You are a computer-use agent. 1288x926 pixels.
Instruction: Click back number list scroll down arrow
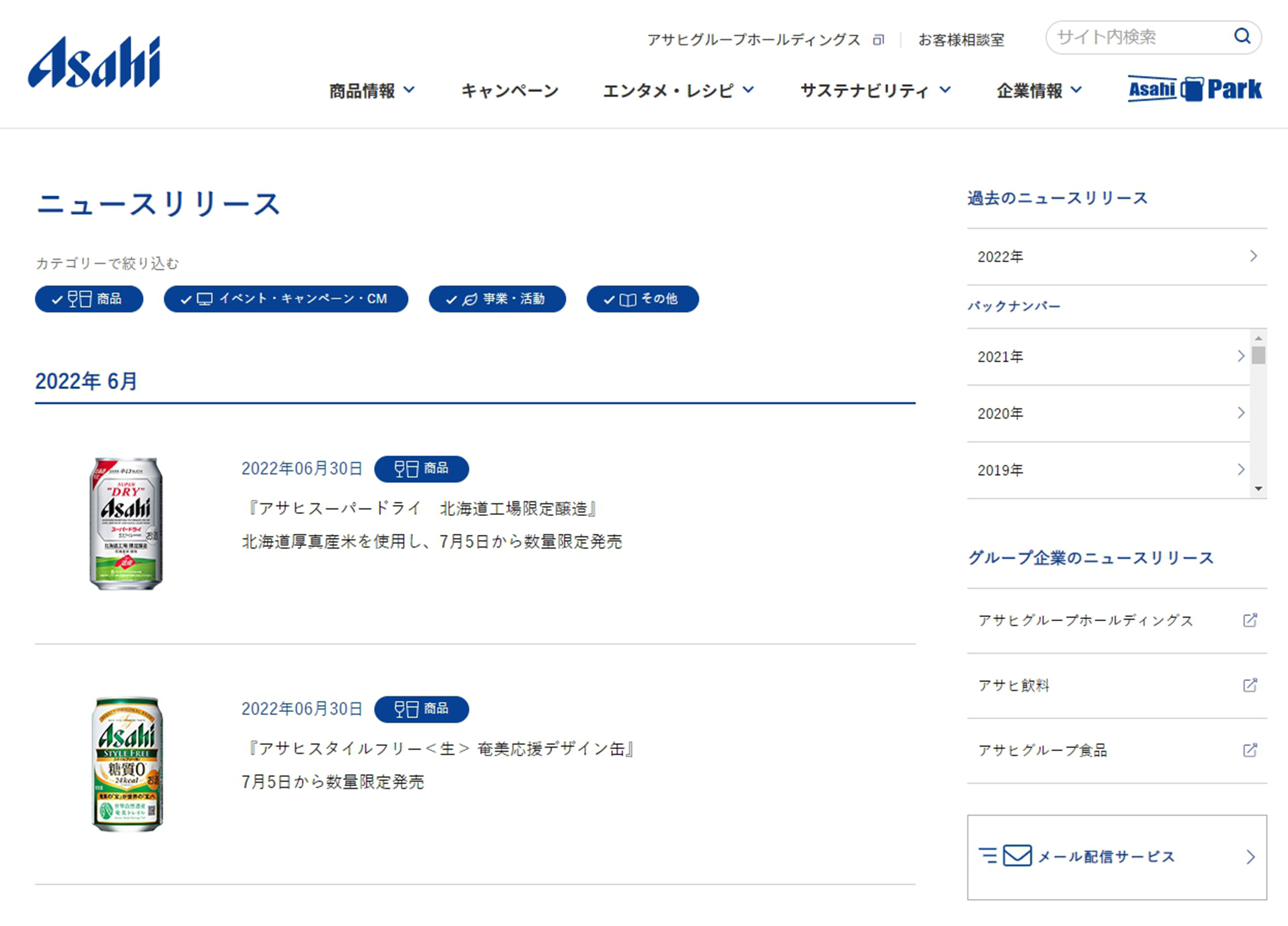1258,489
